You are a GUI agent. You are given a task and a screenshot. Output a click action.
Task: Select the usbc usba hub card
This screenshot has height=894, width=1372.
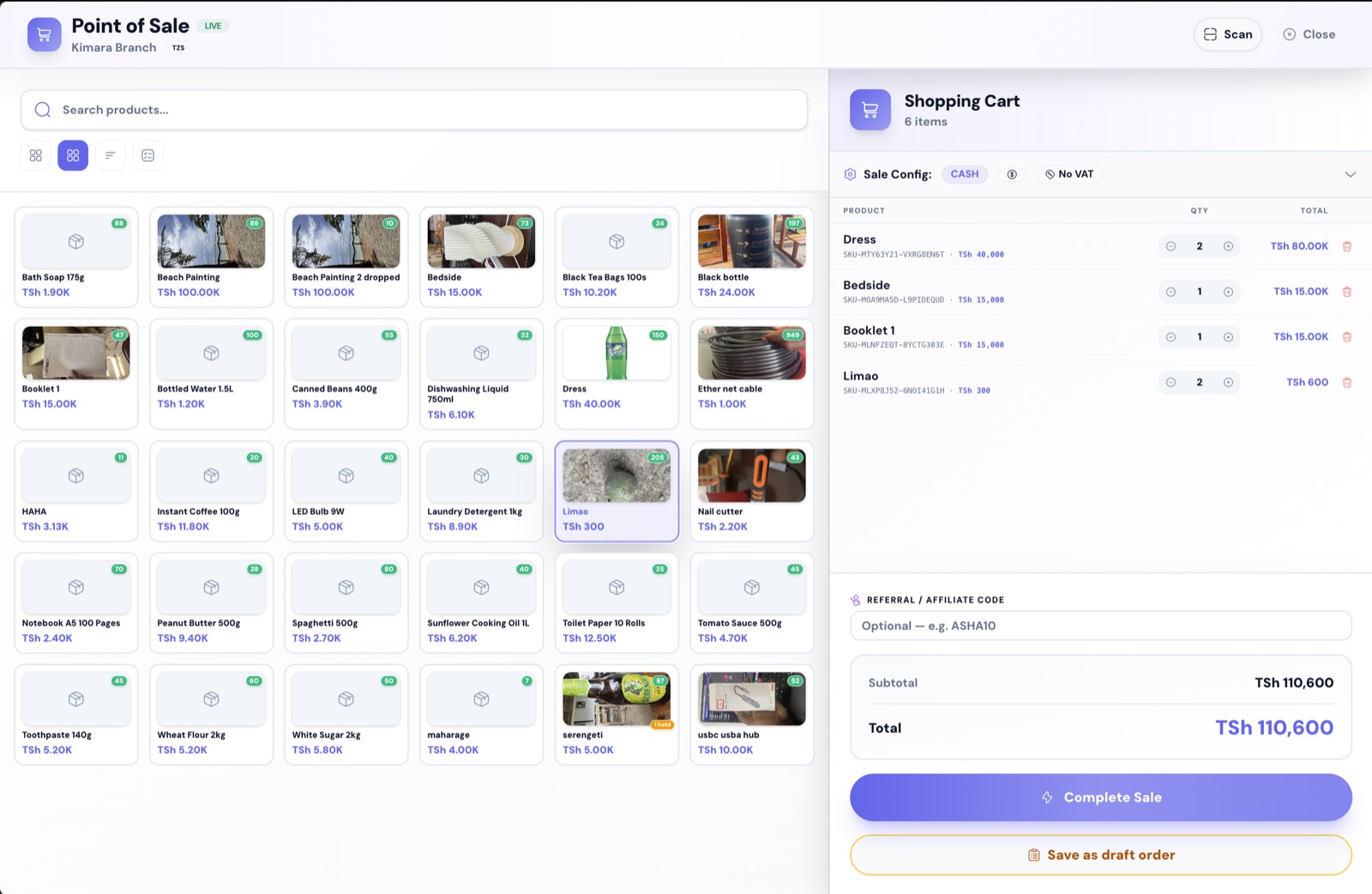[752, 714]
